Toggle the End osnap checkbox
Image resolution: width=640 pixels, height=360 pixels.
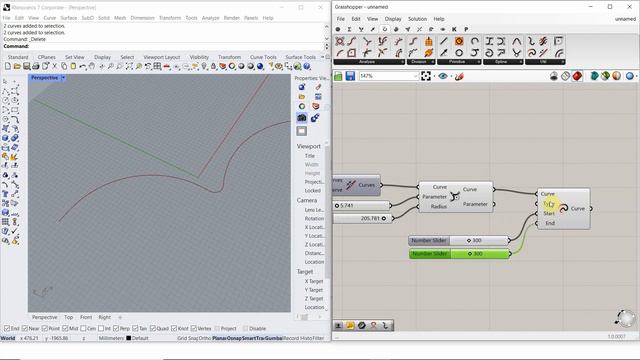pos(7,328)
